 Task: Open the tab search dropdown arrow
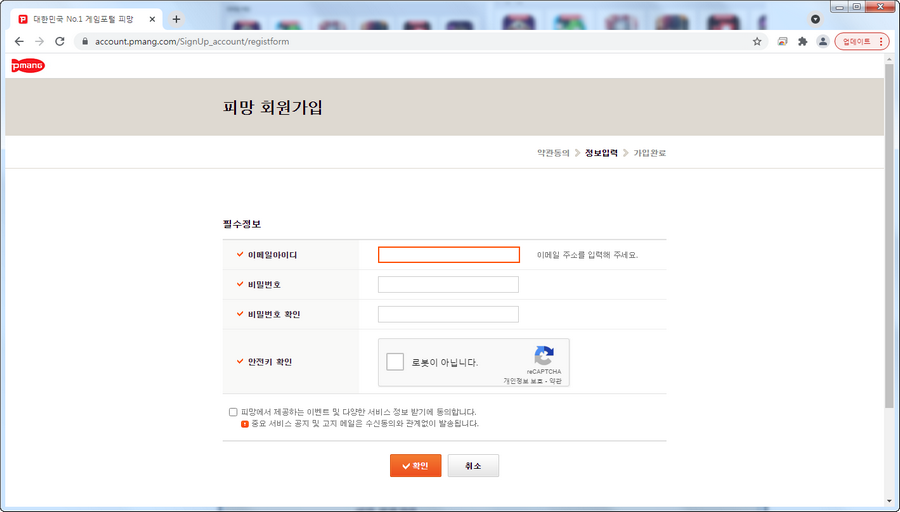(x=815, y=19)
